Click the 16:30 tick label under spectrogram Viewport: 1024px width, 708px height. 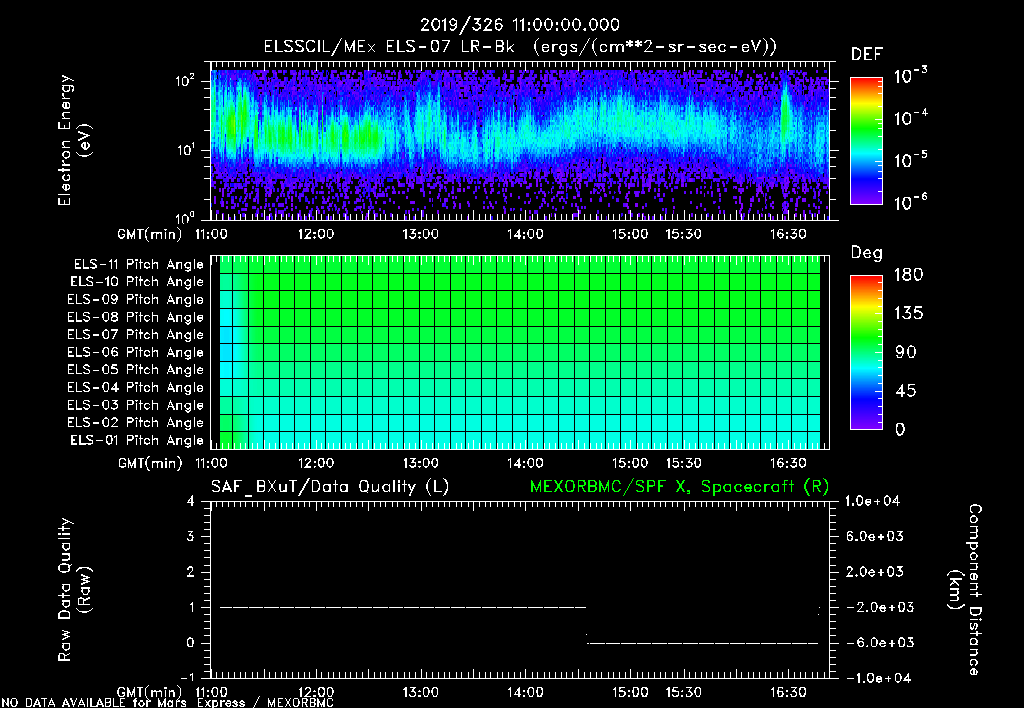point(788,234)
